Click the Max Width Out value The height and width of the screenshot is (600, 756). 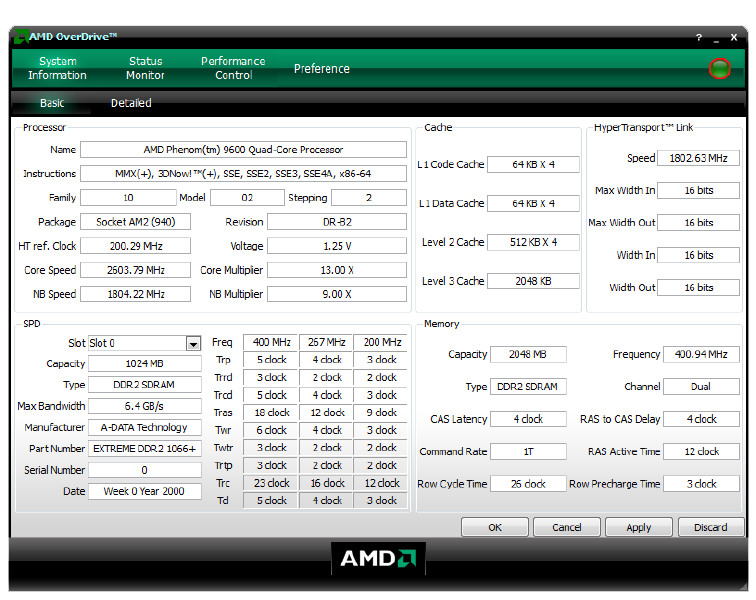[x=698, y=223]
